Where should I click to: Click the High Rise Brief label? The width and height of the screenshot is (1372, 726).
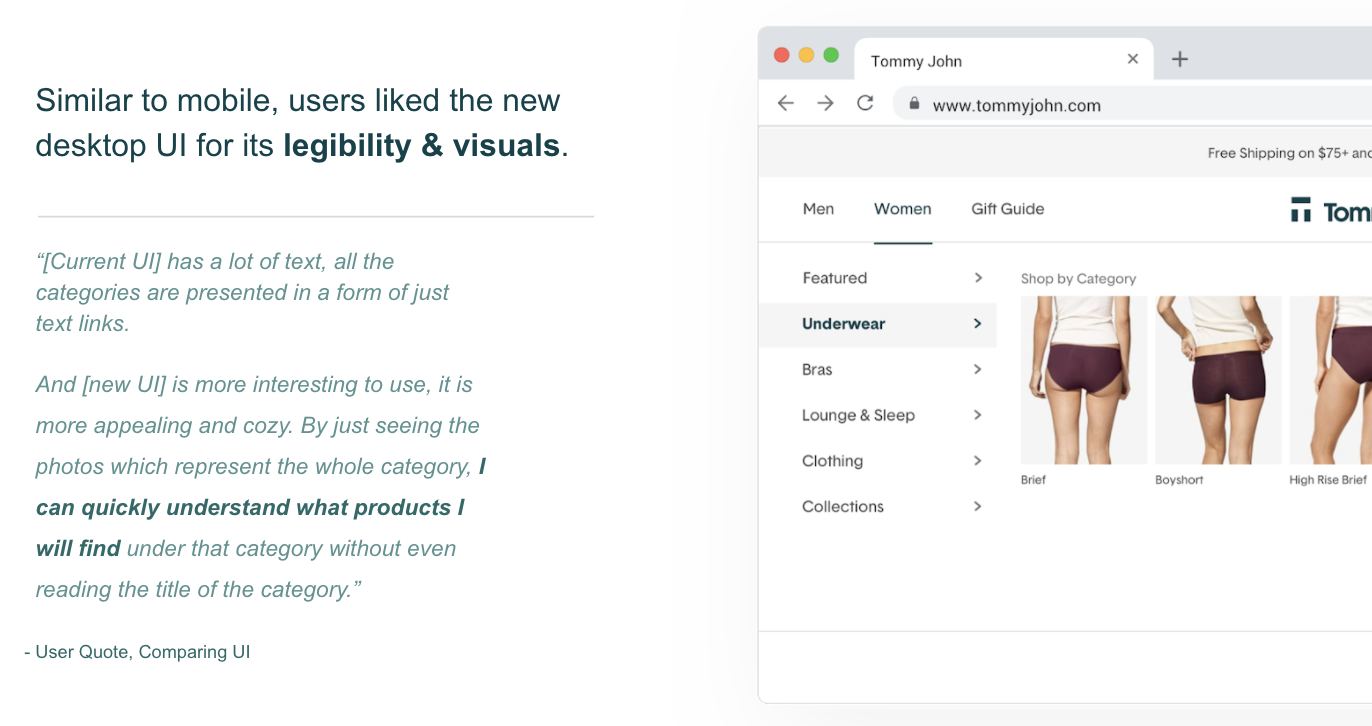(x=1328, y=480)
